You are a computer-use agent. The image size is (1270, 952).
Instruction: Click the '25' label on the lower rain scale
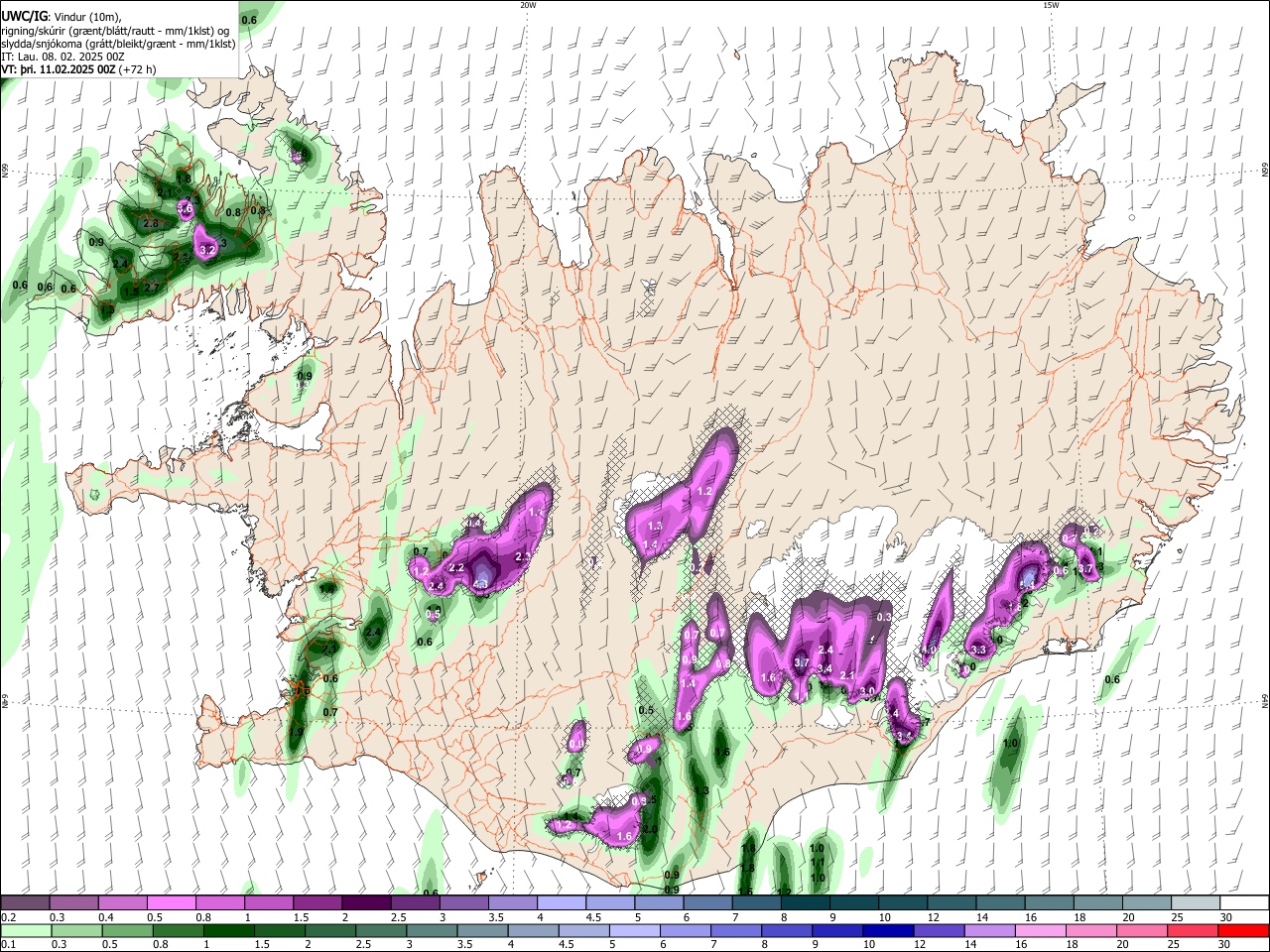click(1175, 944)
